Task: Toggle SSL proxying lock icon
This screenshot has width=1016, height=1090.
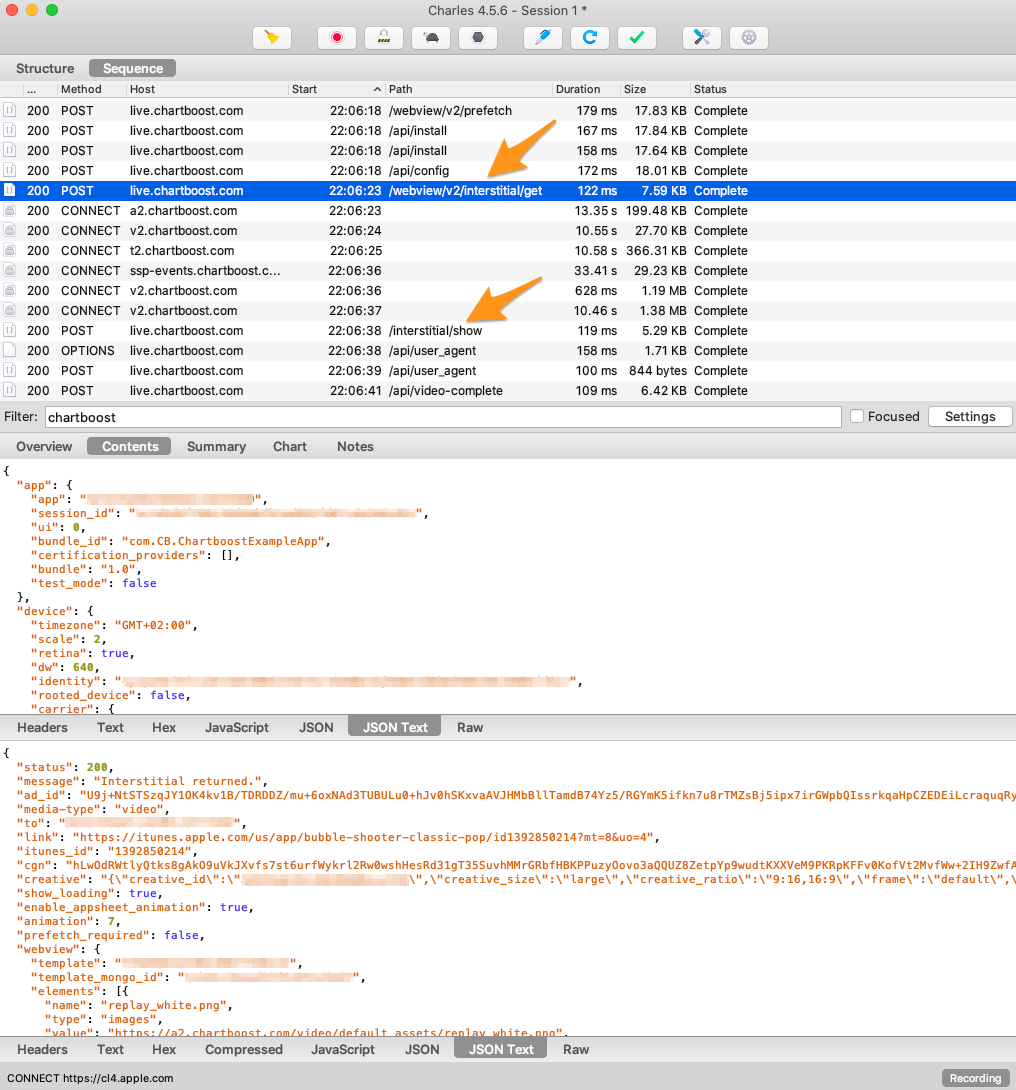Action: pos(384,38)
